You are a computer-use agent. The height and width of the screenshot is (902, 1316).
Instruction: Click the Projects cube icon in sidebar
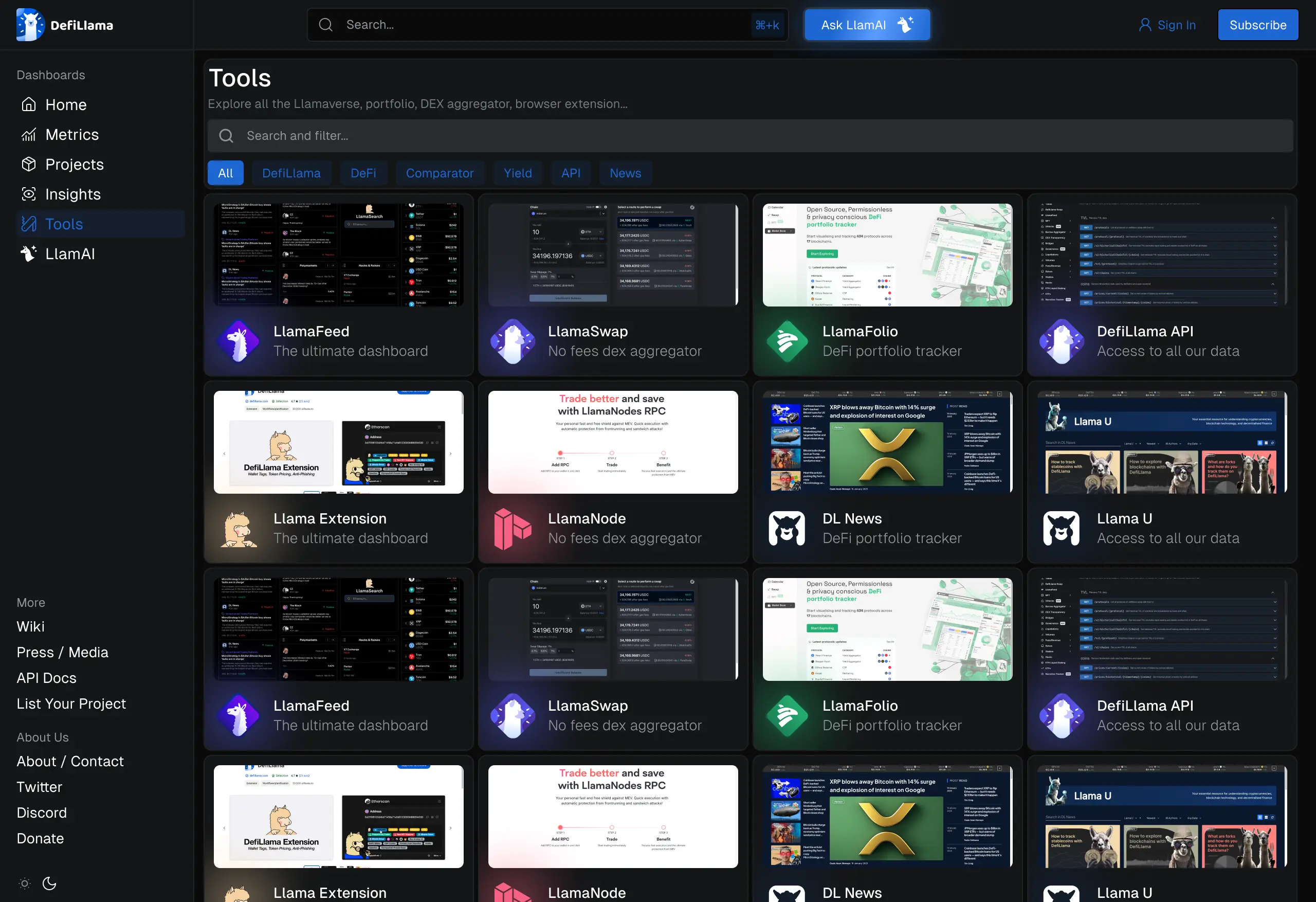point(29,165)
